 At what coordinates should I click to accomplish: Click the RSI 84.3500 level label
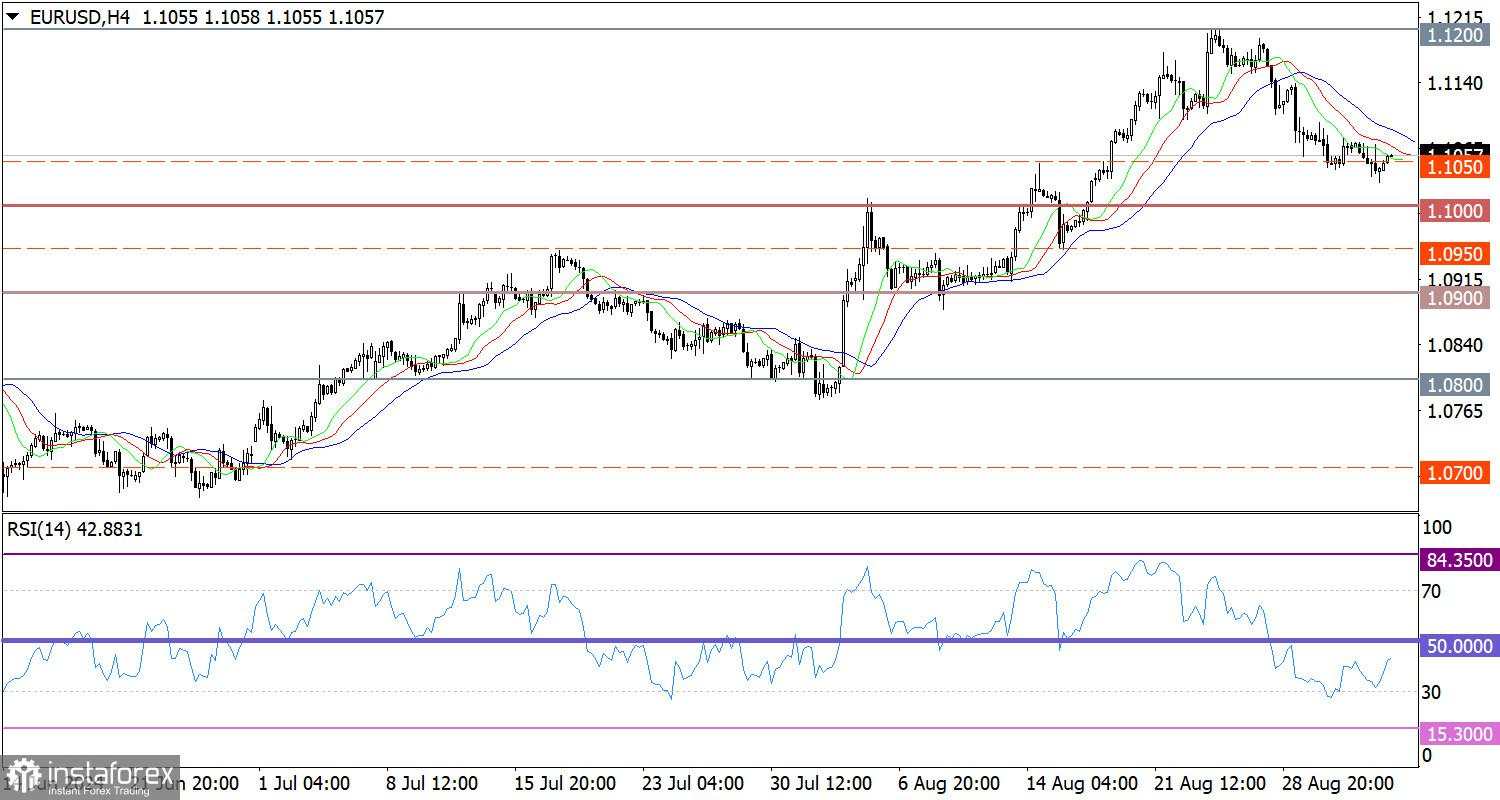point(1458,560)
